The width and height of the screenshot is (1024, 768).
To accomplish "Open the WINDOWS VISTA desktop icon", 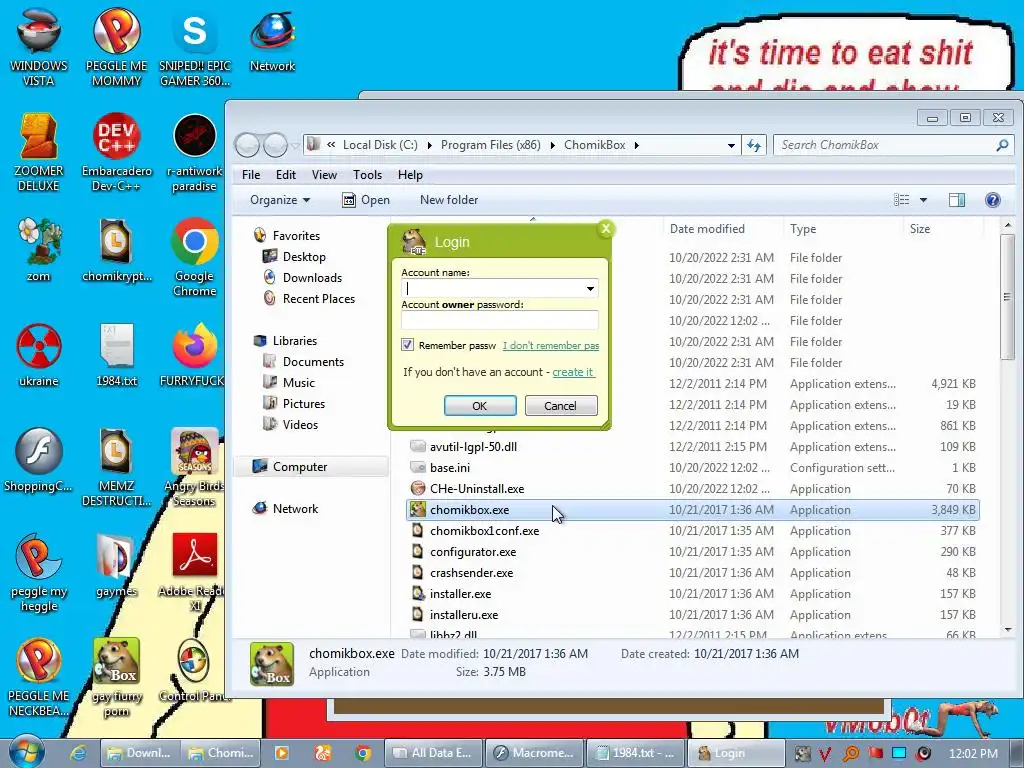I will (x=39, y=46).
